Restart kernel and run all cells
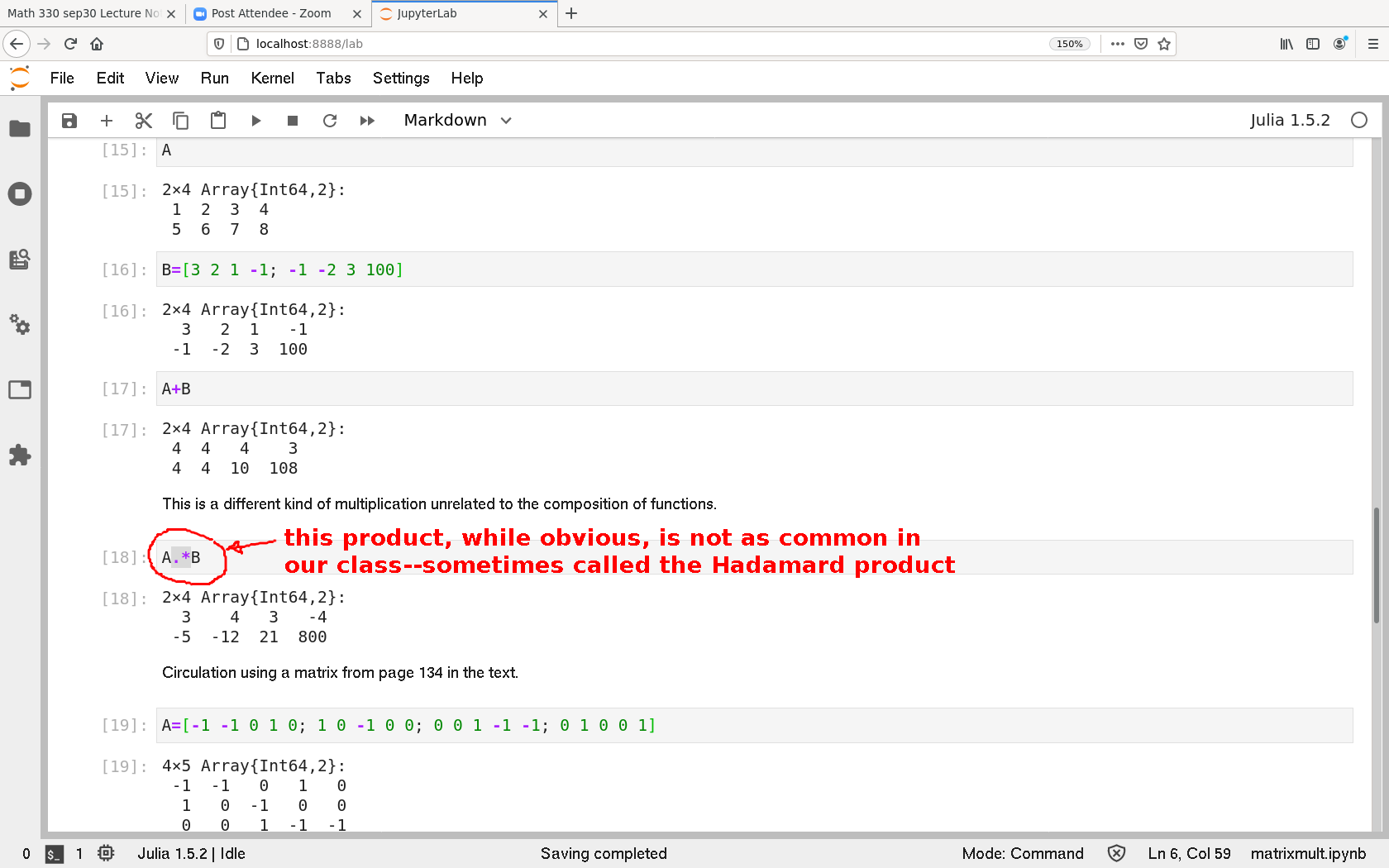 point(367,121)
